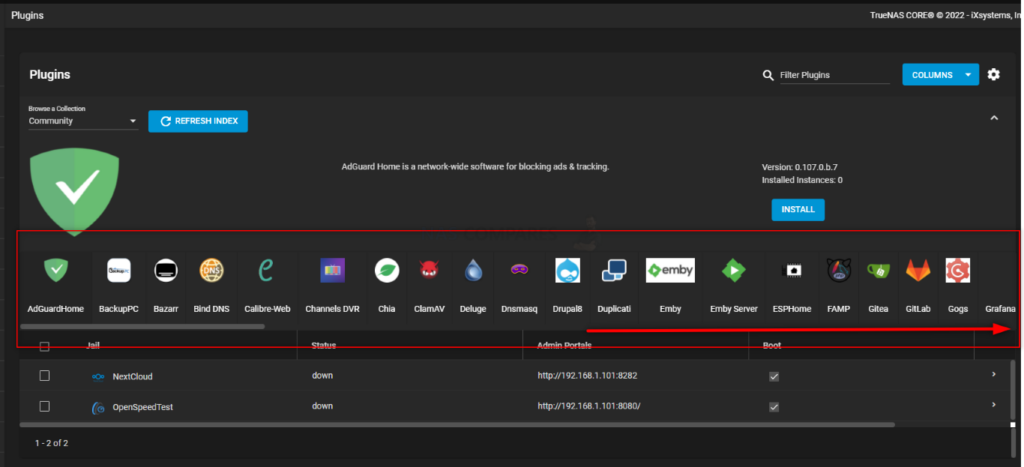Click the REFRESH INDEX button

click(x=198, y=121)
